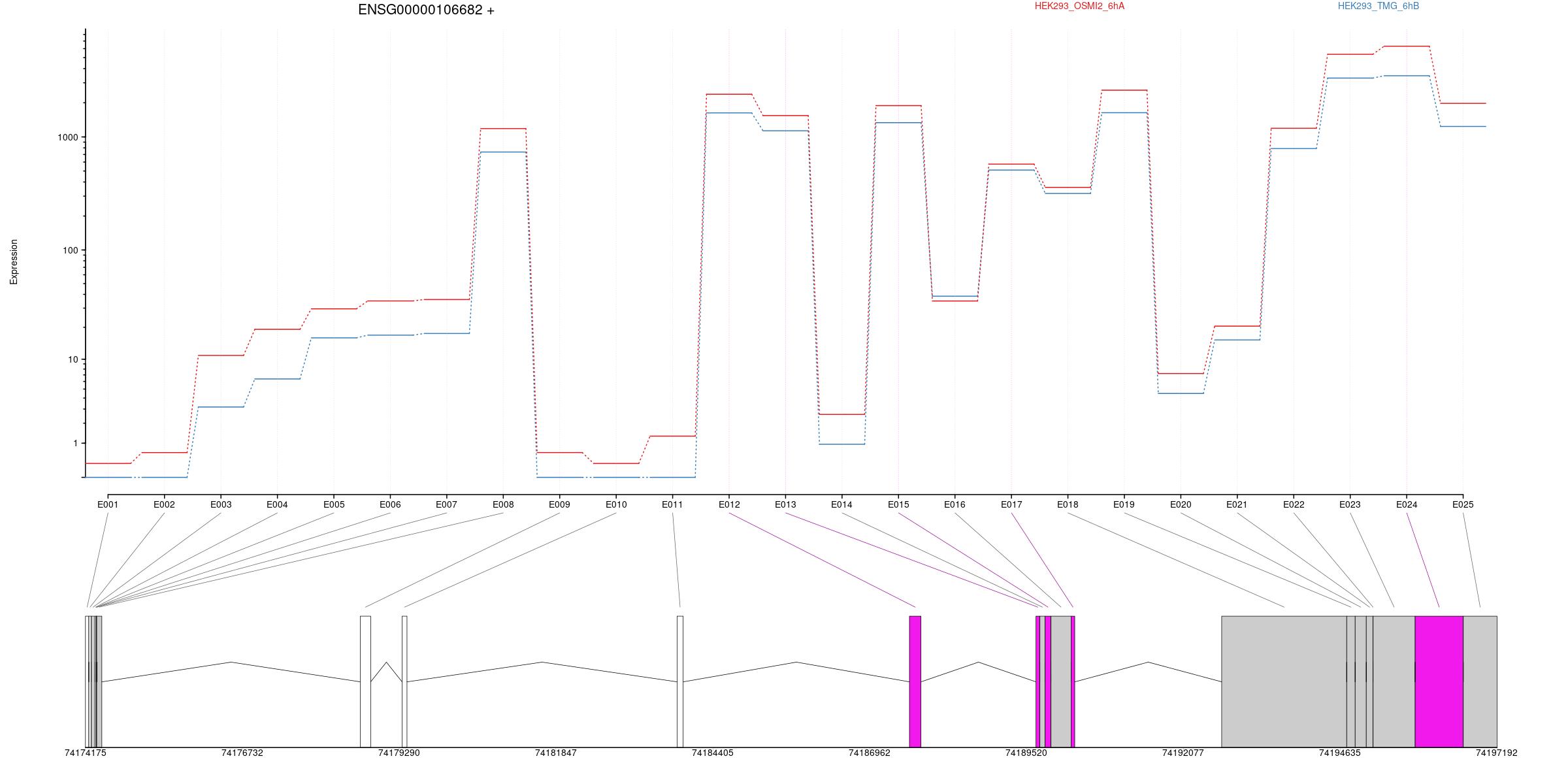Screen dimensions: 1568x784
Task: Click genomic coordinate 74176732
Action: click(x=242, y=753)
